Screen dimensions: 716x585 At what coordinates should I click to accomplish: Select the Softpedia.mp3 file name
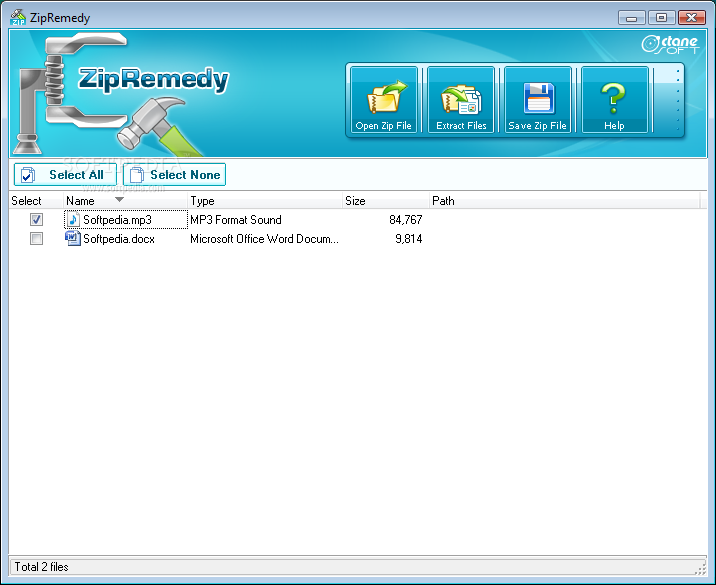pos(117,220)
